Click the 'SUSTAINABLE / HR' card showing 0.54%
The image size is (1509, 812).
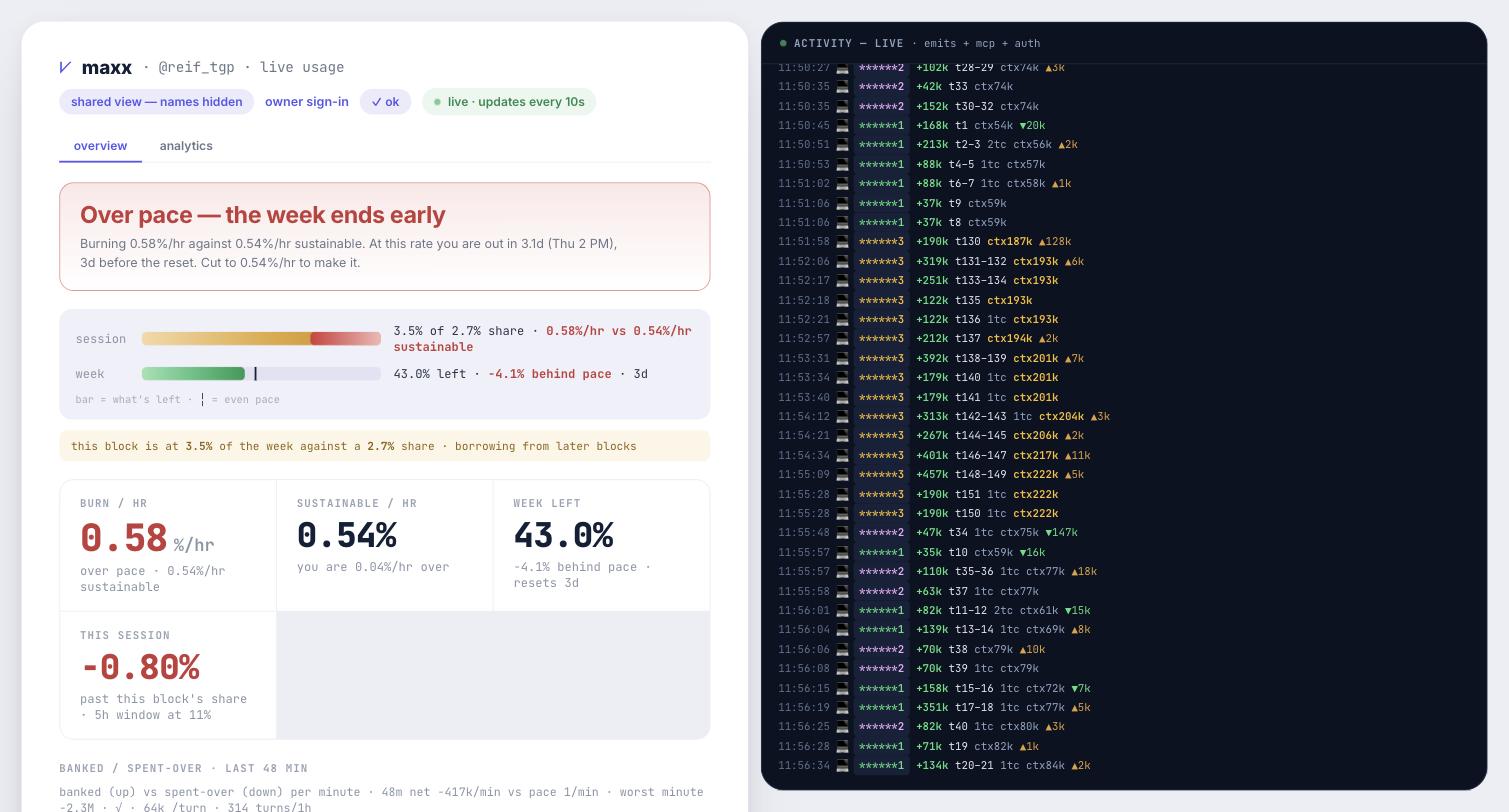[x=385, y=546]
